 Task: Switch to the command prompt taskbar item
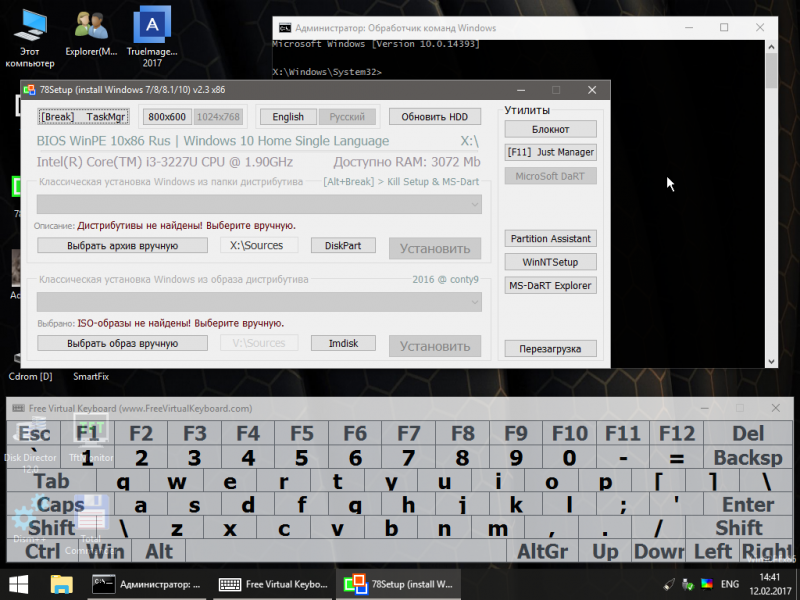(146, 585)
